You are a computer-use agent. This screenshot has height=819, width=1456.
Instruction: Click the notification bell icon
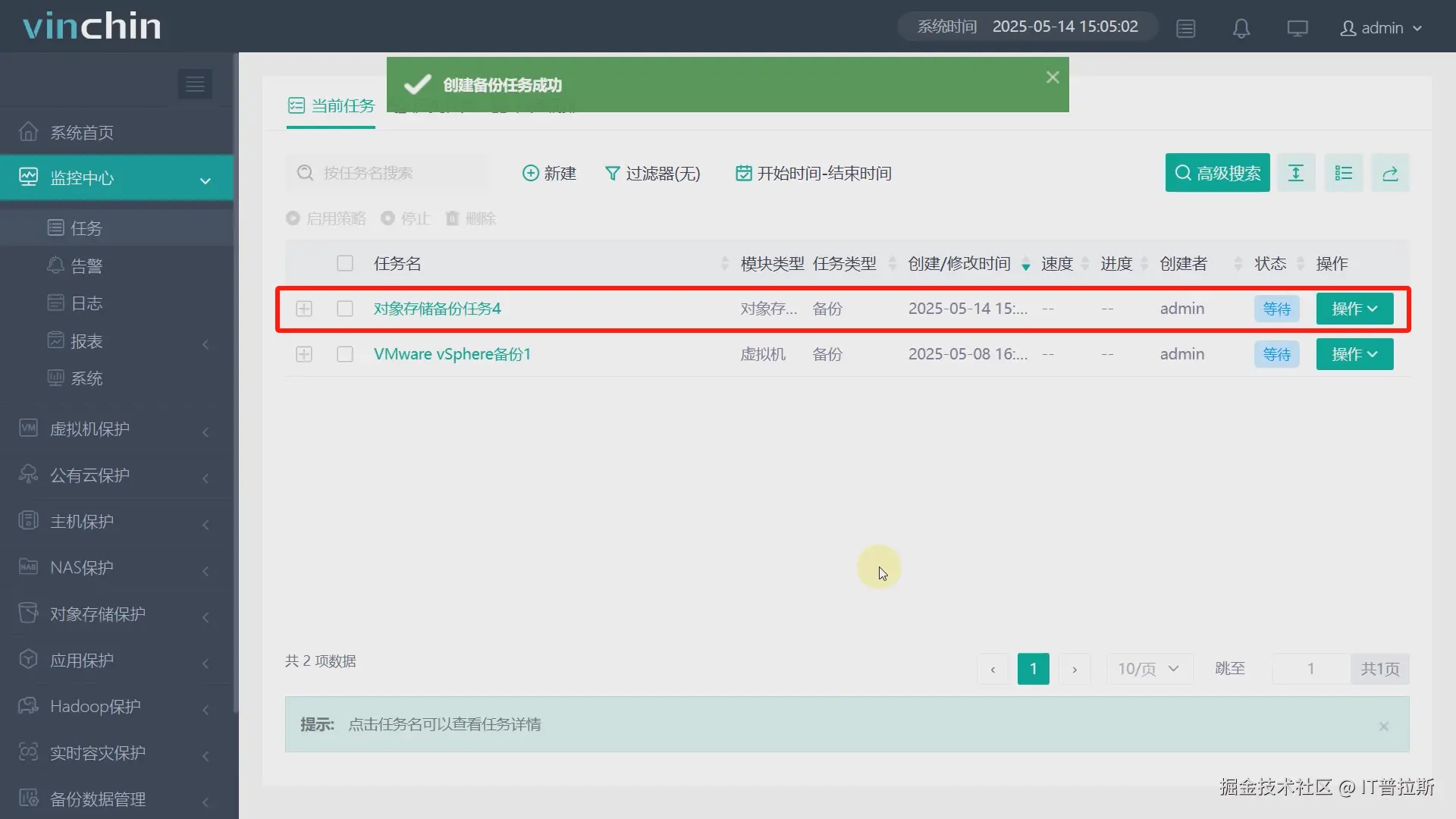click(x=1241, y=29)
